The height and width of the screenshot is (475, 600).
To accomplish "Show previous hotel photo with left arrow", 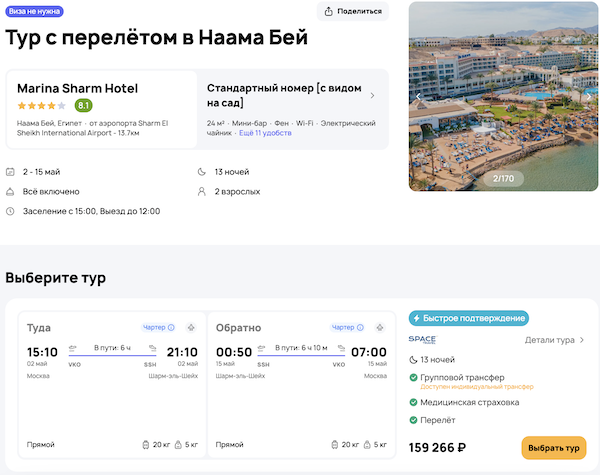I will [419, 96].
